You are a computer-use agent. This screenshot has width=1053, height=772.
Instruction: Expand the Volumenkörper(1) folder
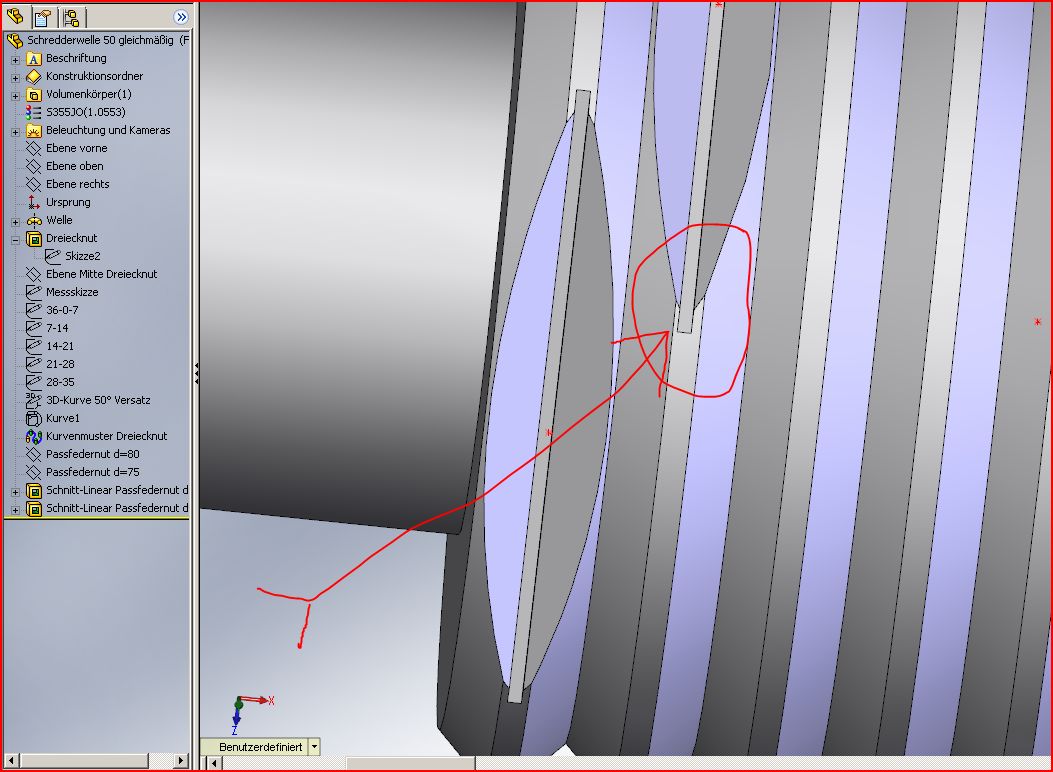coord(15,96)
